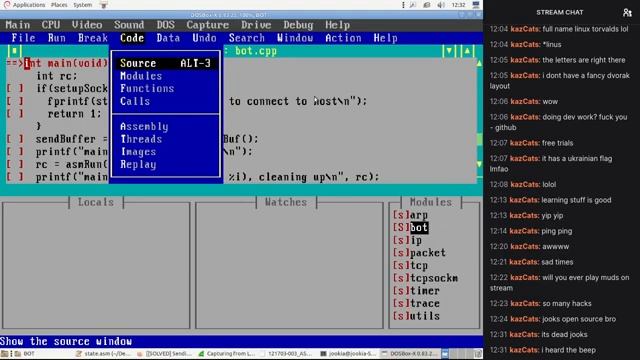Click the source scrollbar up arrow
This screenshot has width=640, height=360.
click(480, 63)
